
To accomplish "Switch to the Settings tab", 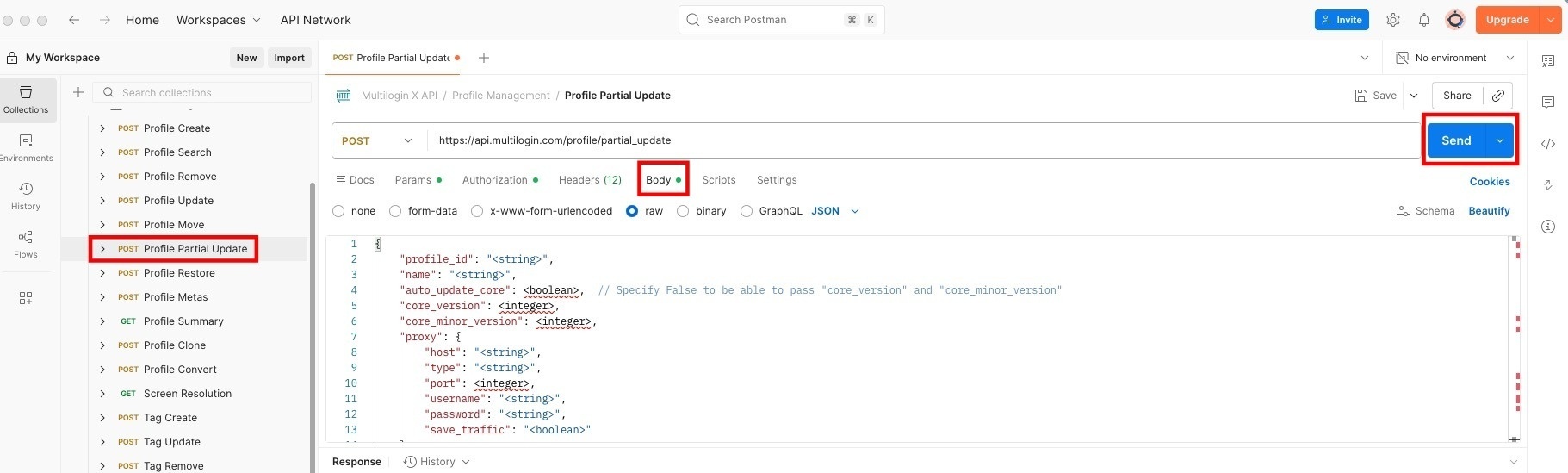I will coord(777,180).
